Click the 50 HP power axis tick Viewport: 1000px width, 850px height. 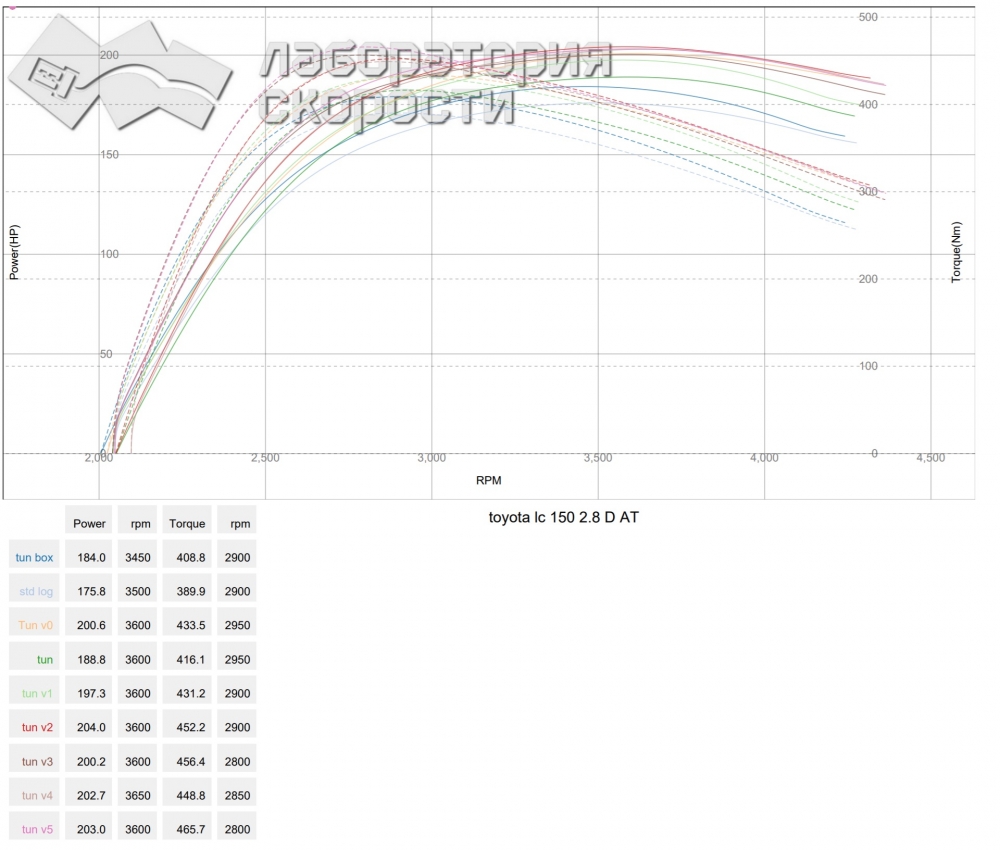pos(106,354)
